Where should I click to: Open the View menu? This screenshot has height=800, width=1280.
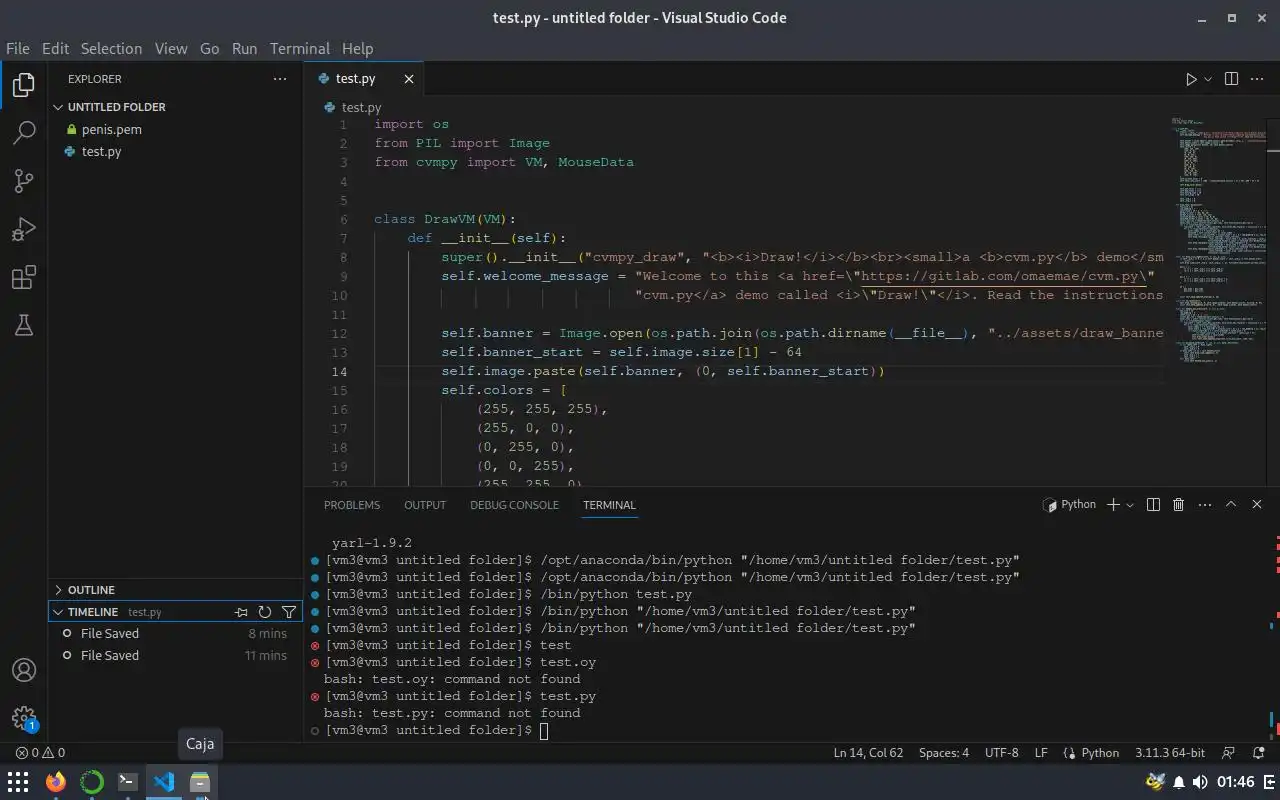point(171,48)
